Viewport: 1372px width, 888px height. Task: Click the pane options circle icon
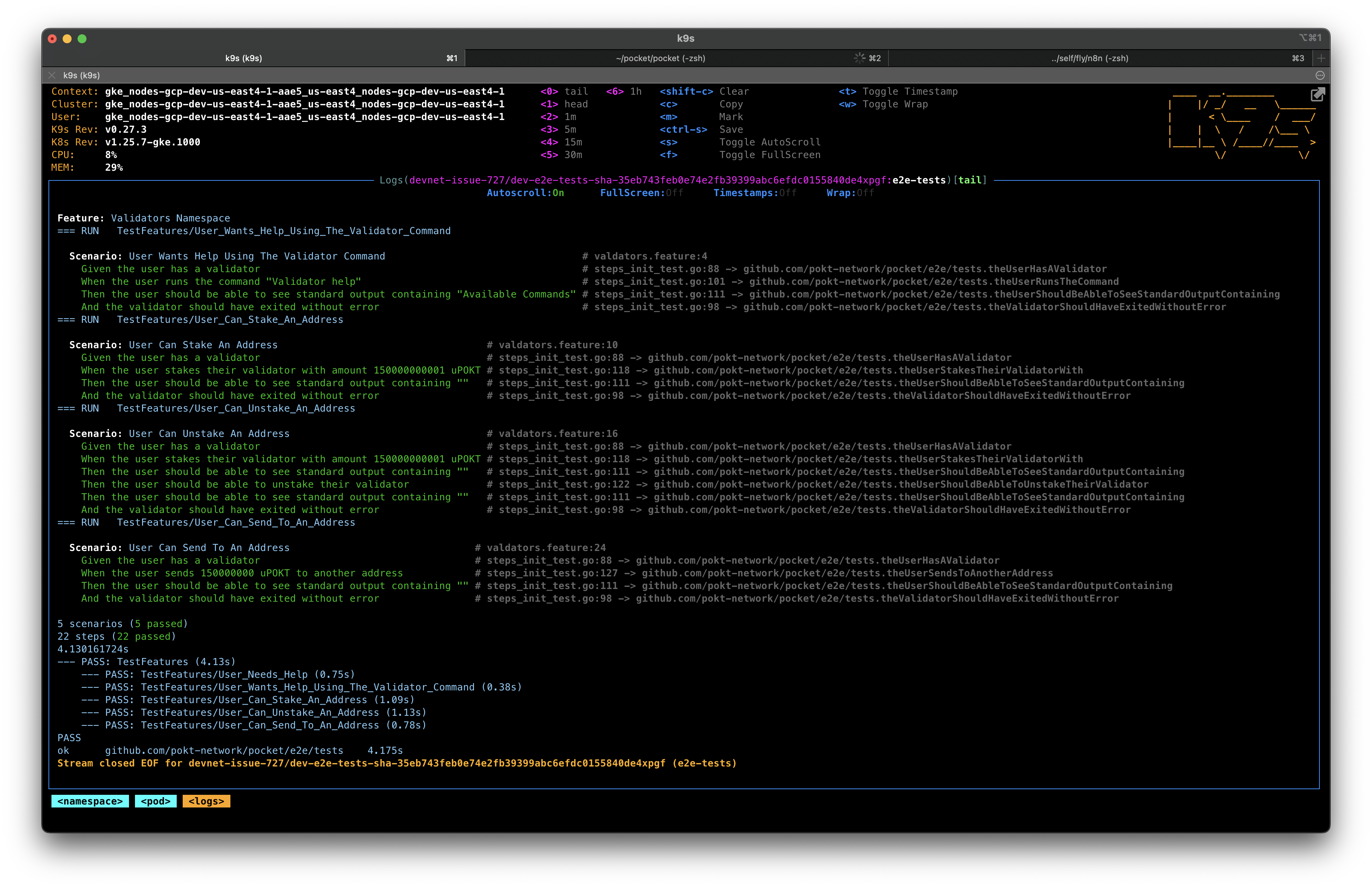point(1319,75)
